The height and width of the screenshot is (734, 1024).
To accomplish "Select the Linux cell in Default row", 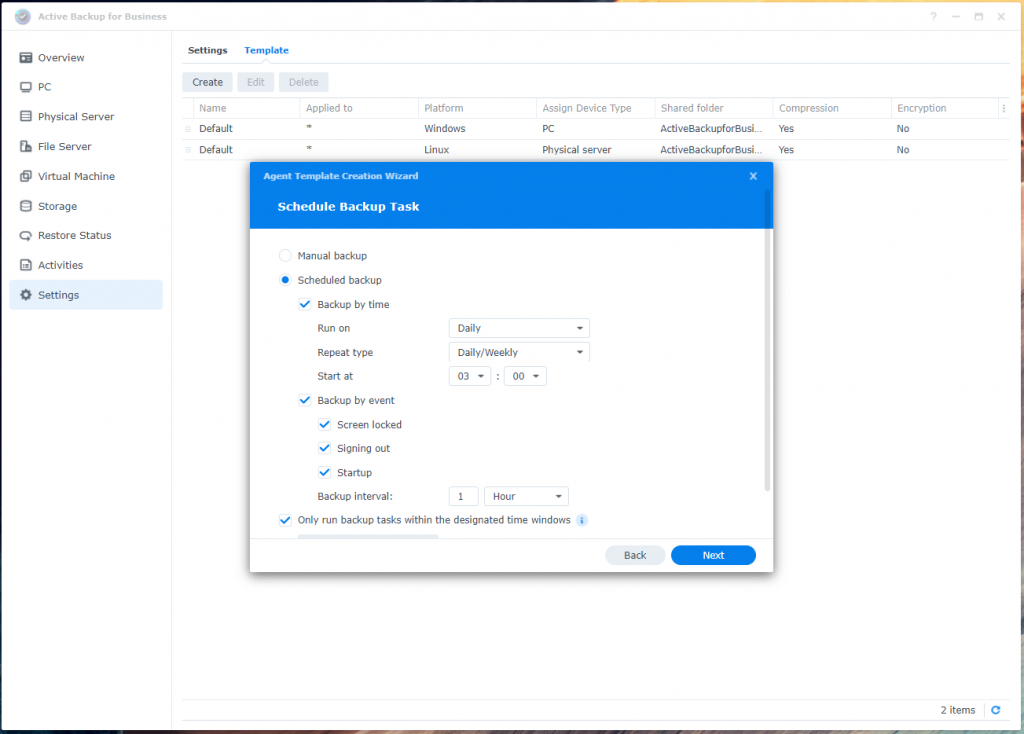I will [x=436, y=150].
